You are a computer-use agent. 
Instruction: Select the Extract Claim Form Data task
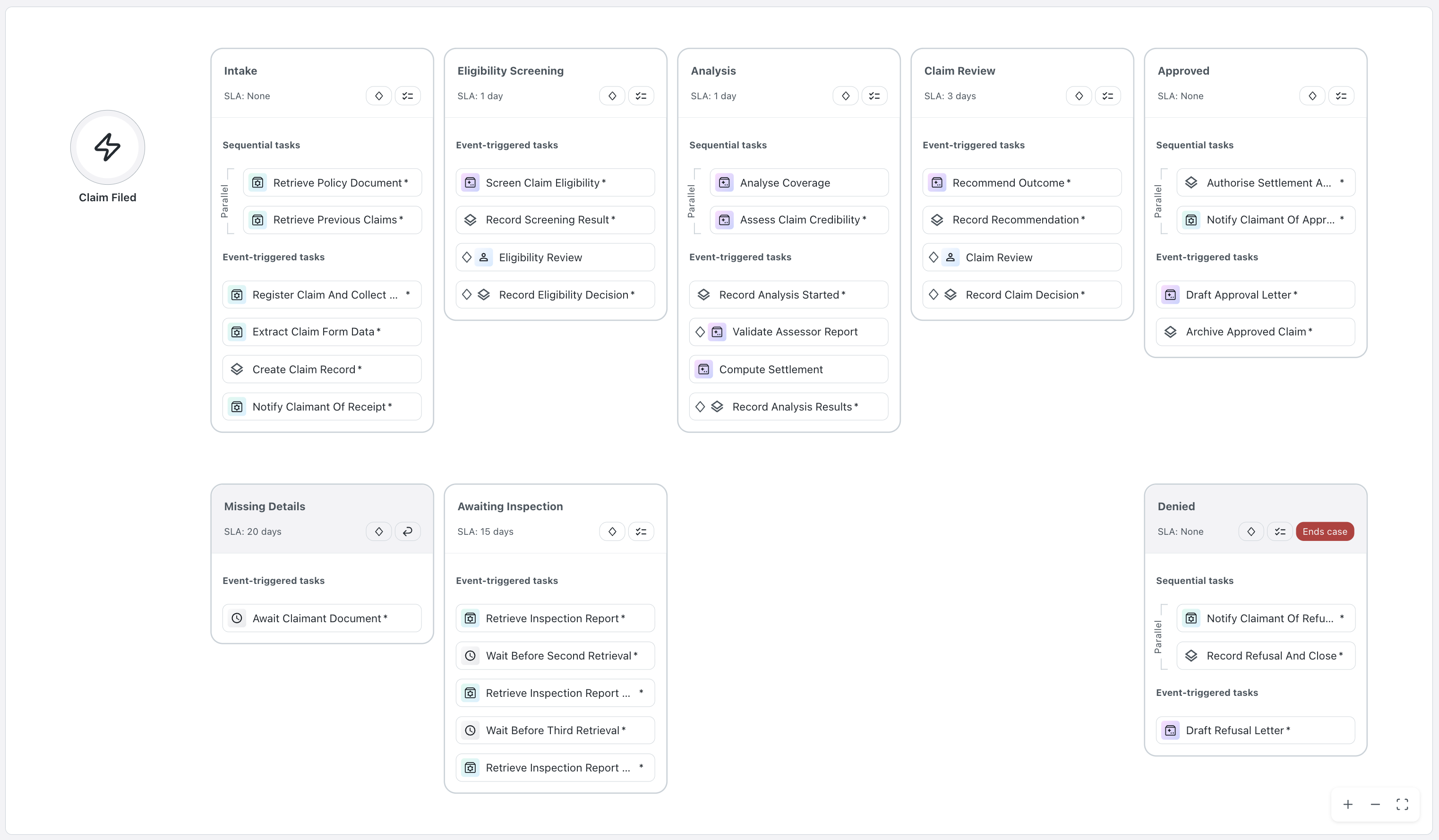pos(322,332)
